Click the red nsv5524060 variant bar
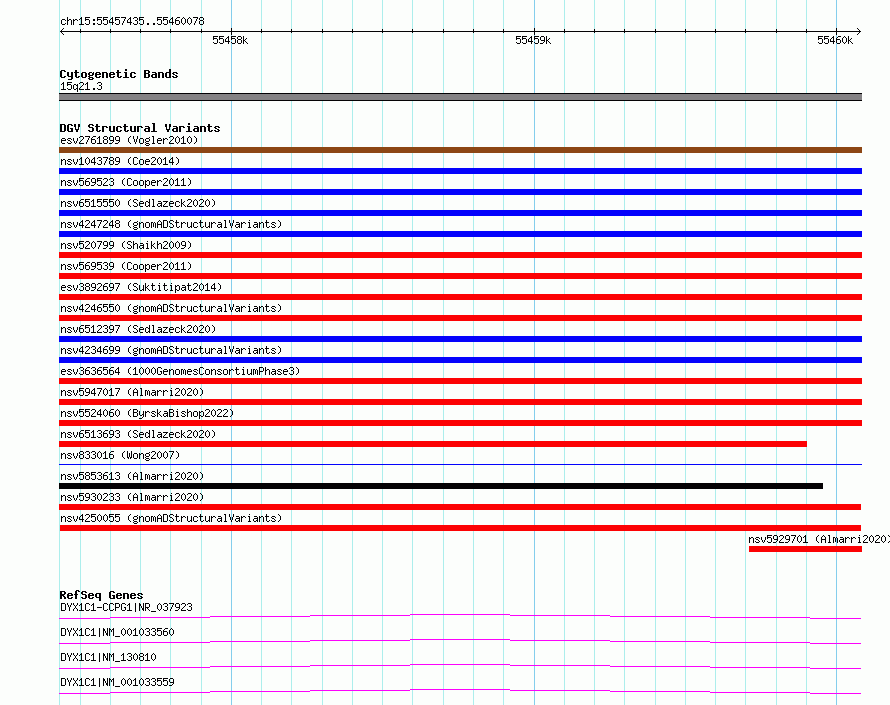The image size is (890, 705). pyautogui.click(x=460, y=423)
